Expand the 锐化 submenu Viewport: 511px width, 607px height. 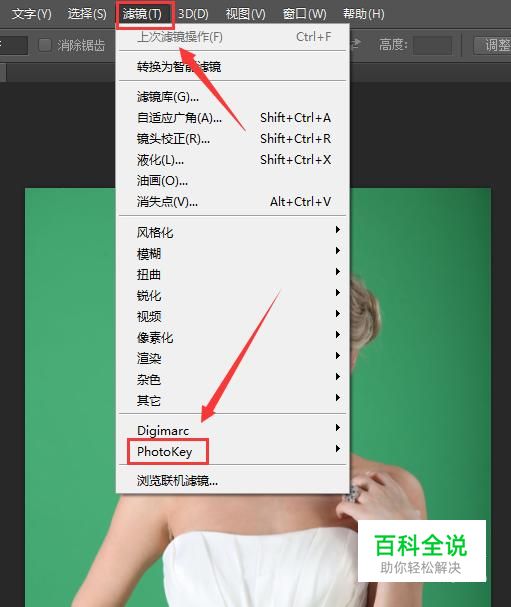pyautogui.click(x=233, y=295)
